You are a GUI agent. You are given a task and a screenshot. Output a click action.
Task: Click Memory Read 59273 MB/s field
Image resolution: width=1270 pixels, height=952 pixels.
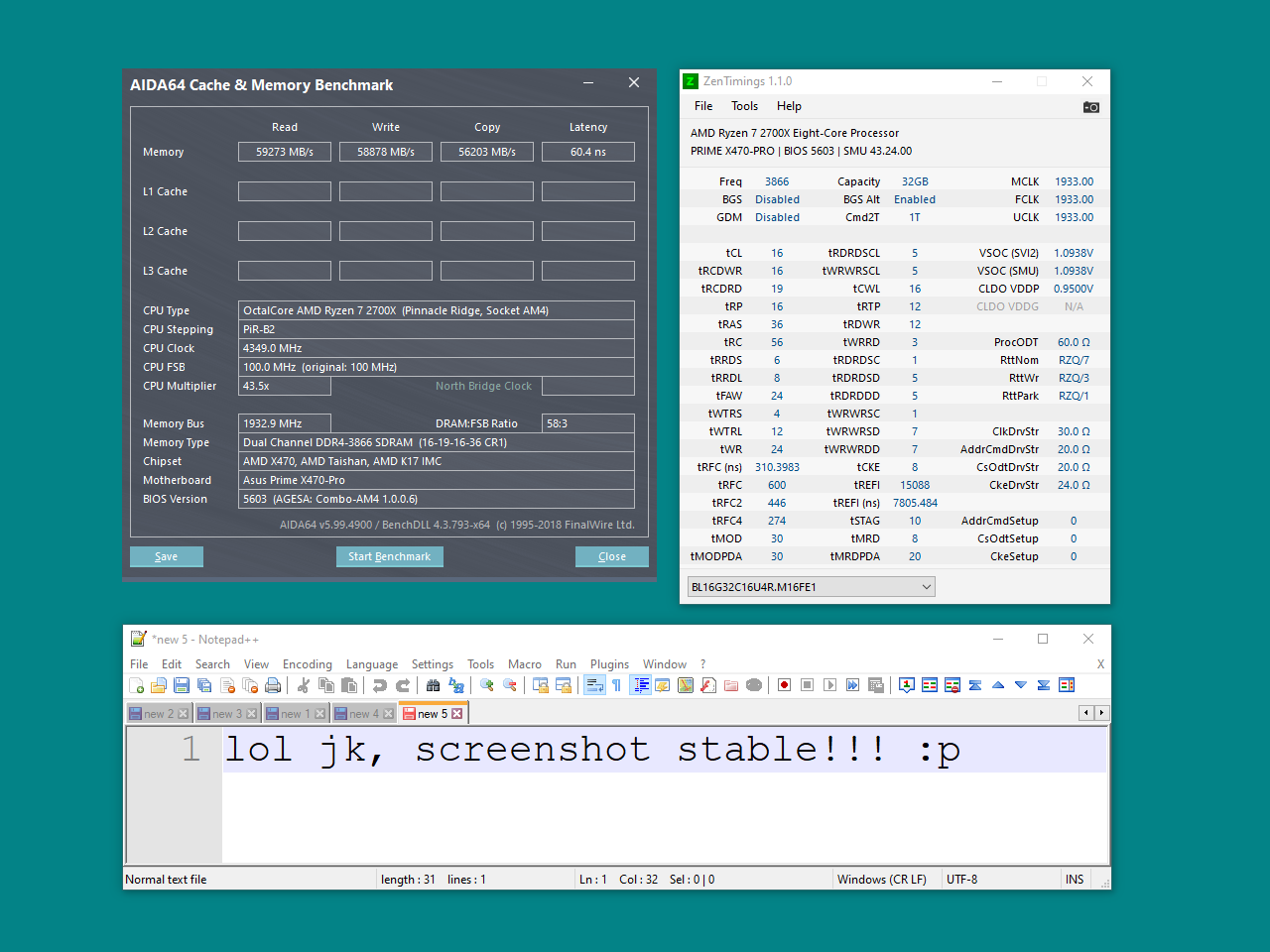point(285,152)
